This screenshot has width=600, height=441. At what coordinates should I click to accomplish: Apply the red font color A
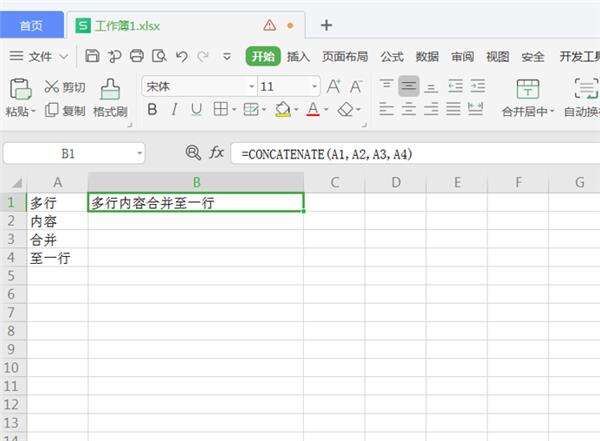pos(313,109)
